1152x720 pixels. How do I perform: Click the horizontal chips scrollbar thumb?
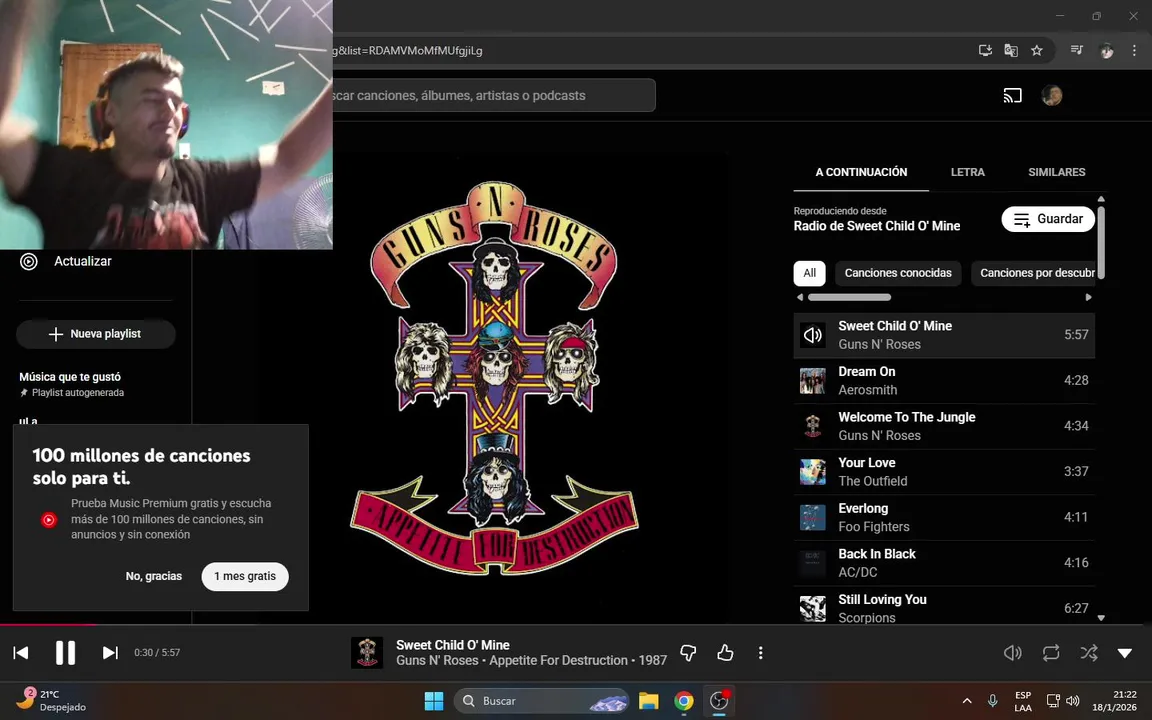point(849,298)
